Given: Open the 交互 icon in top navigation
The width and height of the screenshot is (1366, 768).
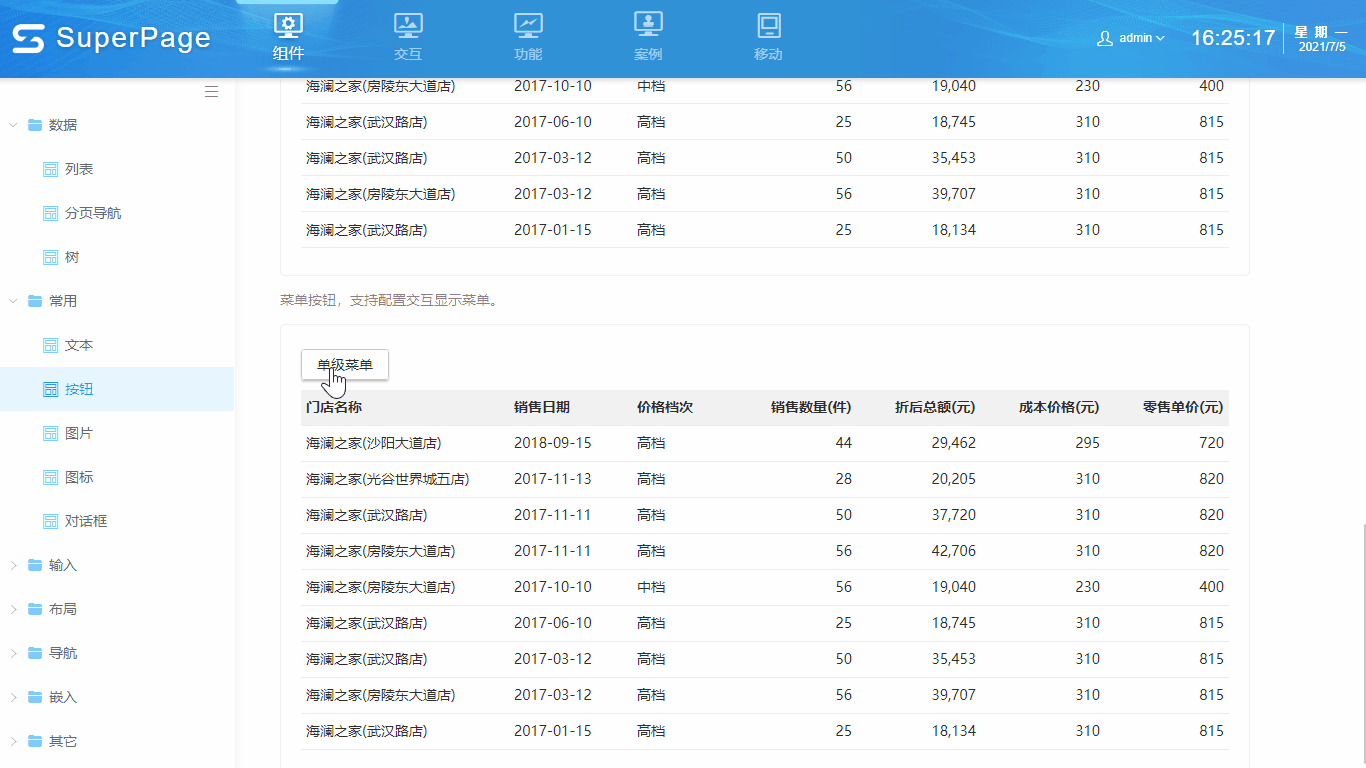Looking at the screenshot, I should (x=408, y=25).
